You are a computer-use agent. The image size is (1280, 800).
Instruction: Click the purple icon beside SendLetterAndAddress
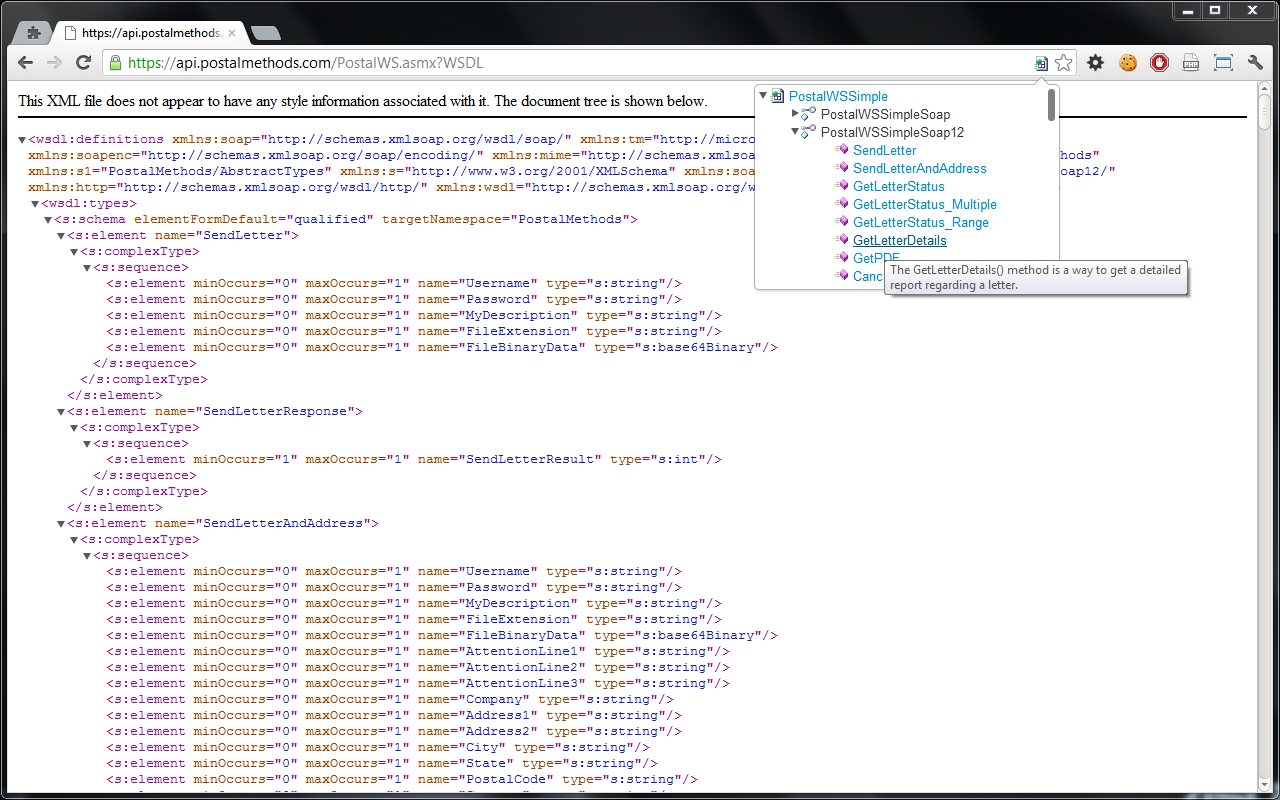point(842,168)
